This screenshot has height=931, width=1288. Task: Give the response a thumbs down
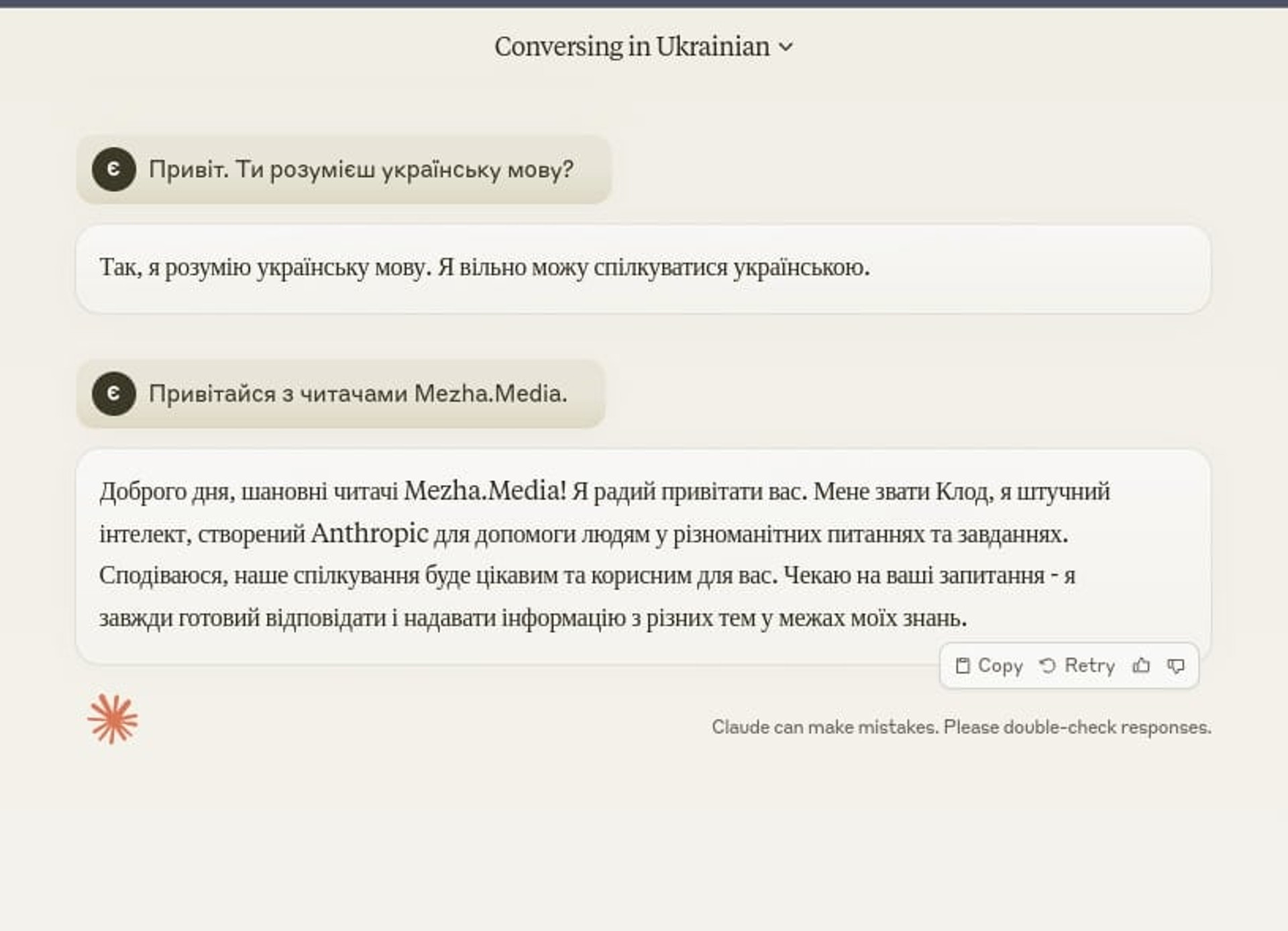point(1176,665)
